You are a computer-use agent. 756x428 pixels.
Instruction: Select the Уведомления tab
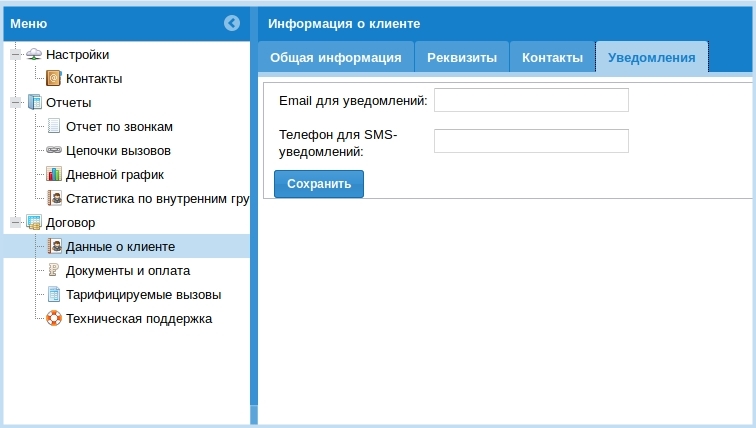point(651,58)
